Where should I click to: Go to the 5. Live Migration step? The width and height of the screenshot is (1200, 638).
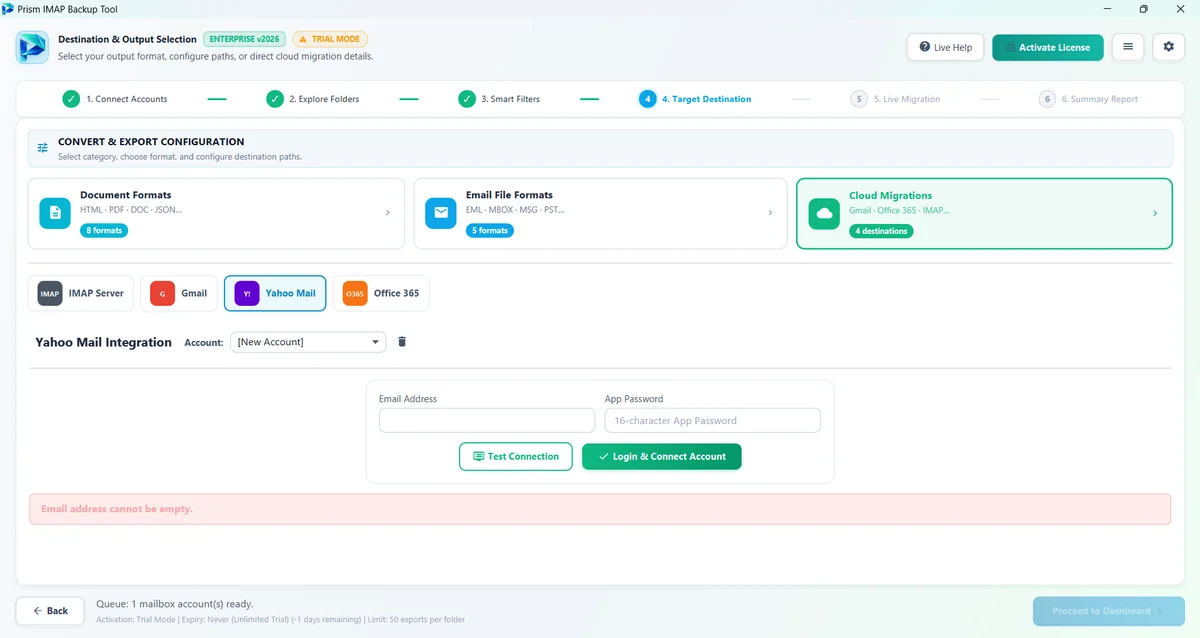[895, 99]
